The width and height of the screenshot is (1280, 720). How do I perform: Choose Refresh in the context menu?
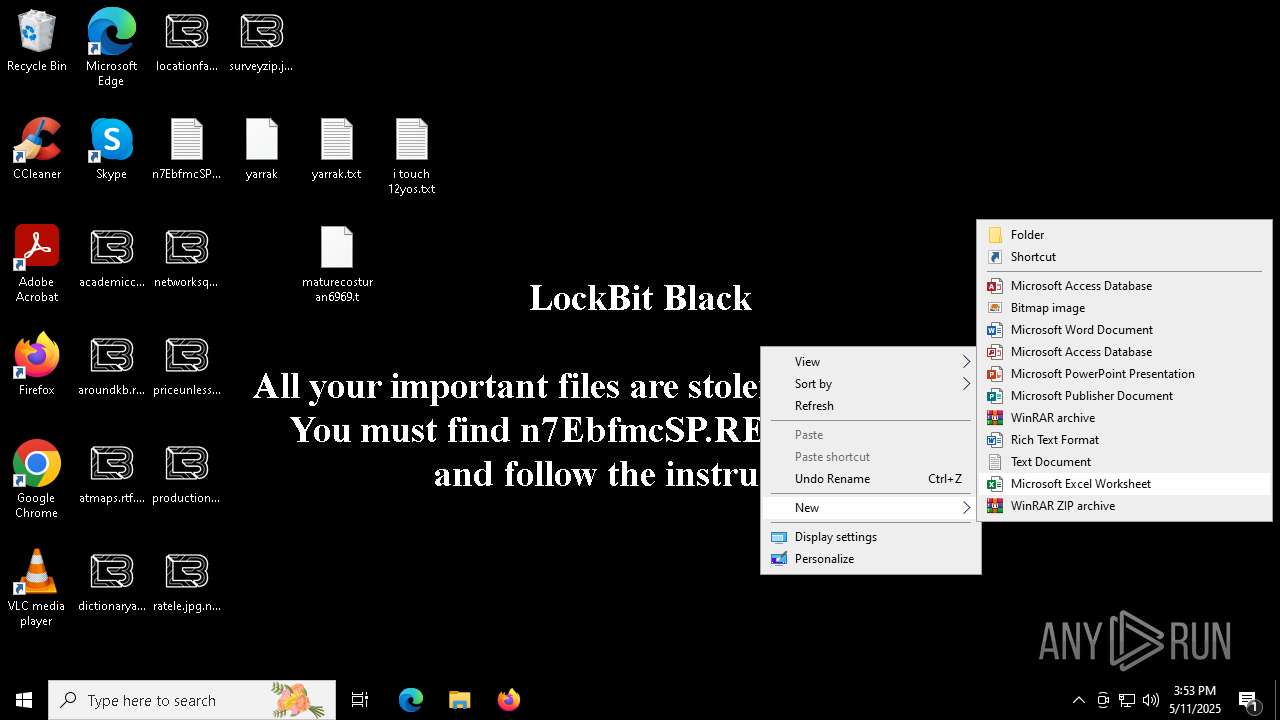871,406
